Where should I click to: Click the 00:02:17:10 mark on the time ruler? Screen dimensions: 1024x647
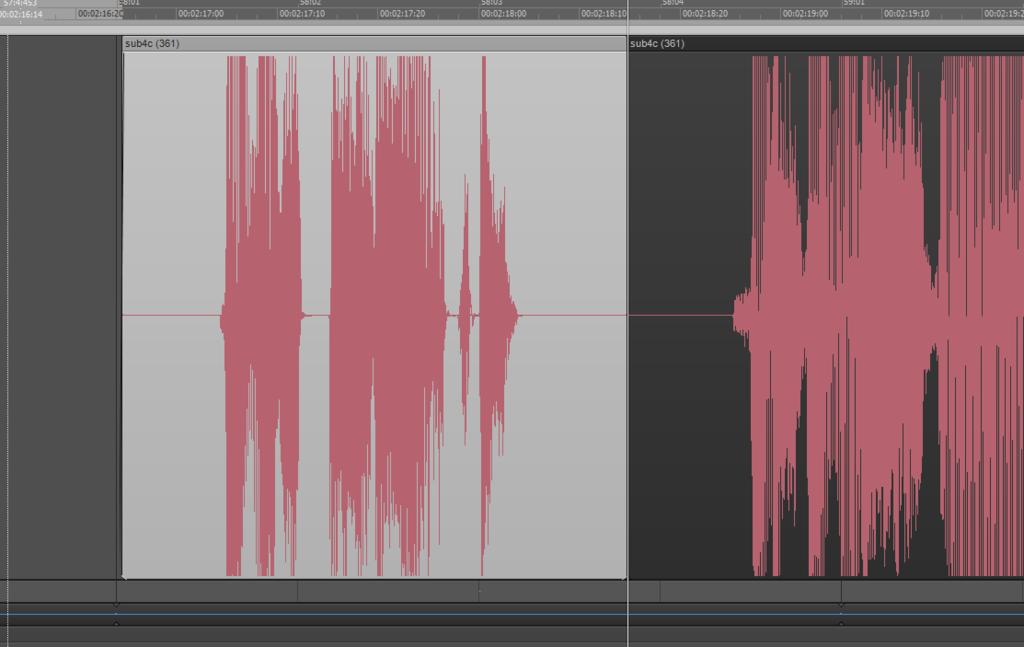click(x=302, y=15)
